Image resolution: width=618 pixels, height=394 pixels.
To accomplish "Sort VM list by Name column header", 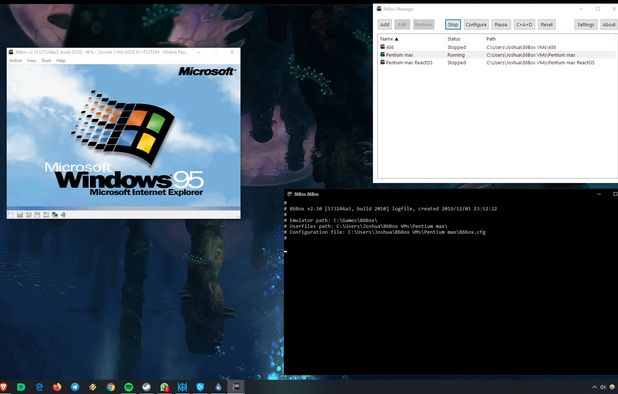I will (x=389, y=39).
